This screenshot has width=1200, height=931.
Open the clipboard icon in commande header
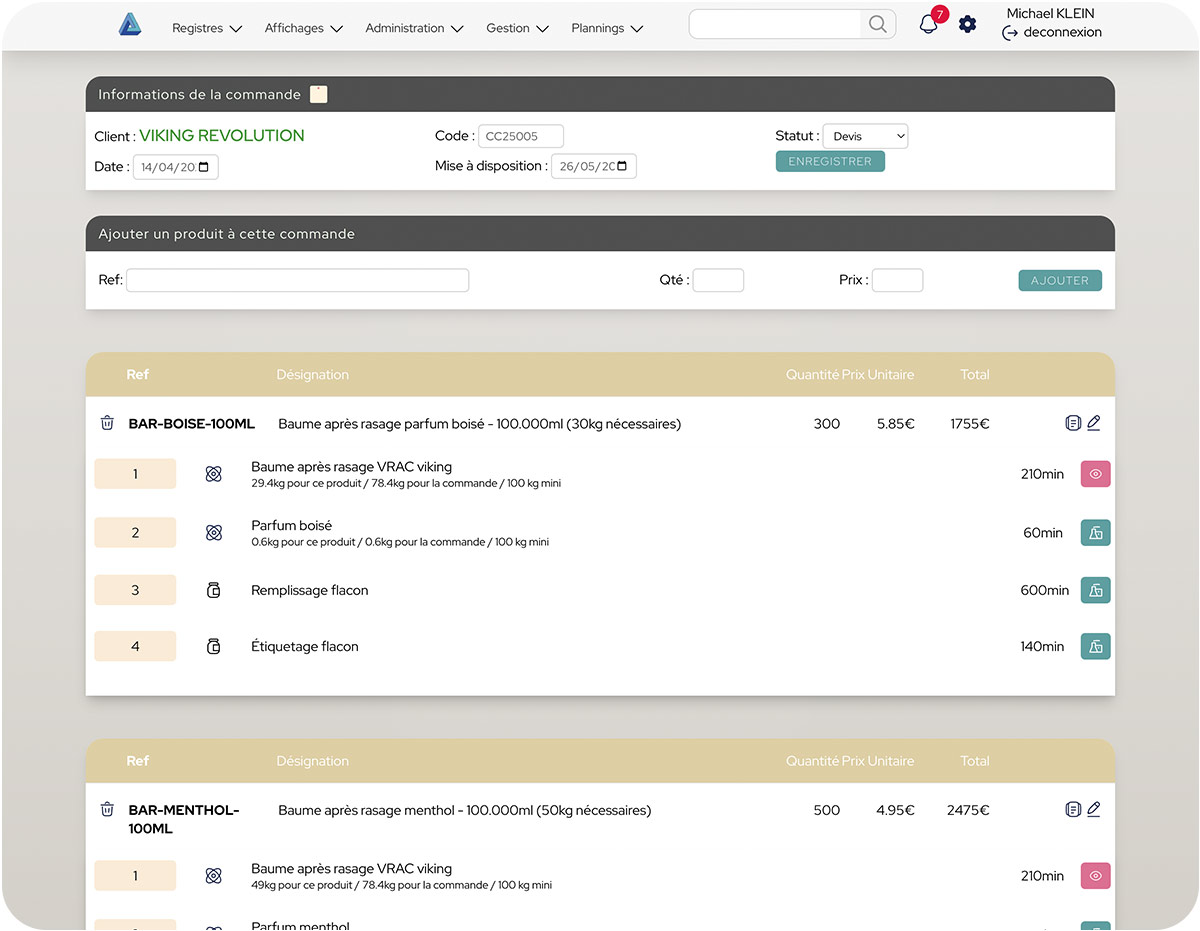tap(318, 93)
